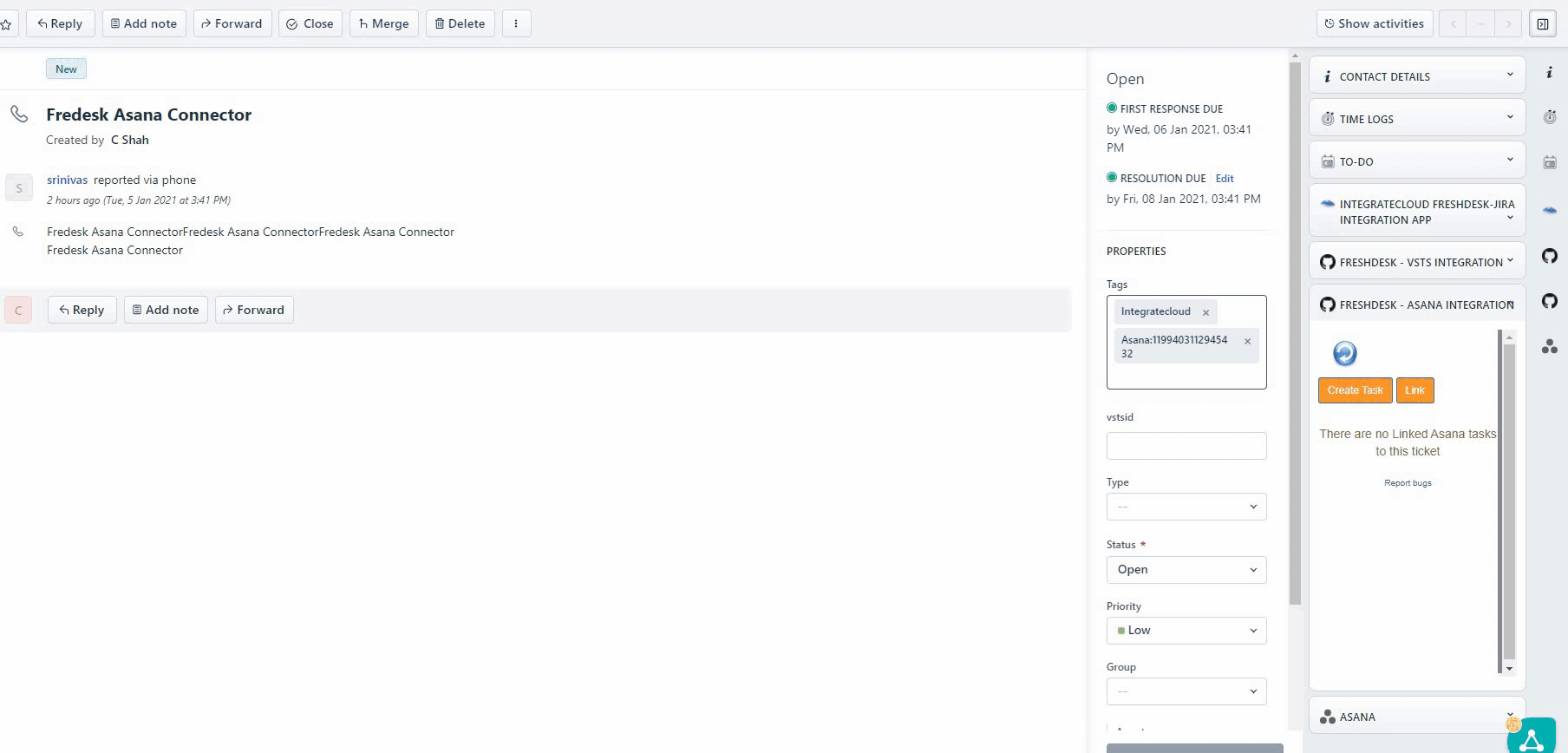Expand Freshdesk - VSTS Integration section
The width and height of the screenshot is (1568, 753).
pyautogui.click(x=1417, y=261)
